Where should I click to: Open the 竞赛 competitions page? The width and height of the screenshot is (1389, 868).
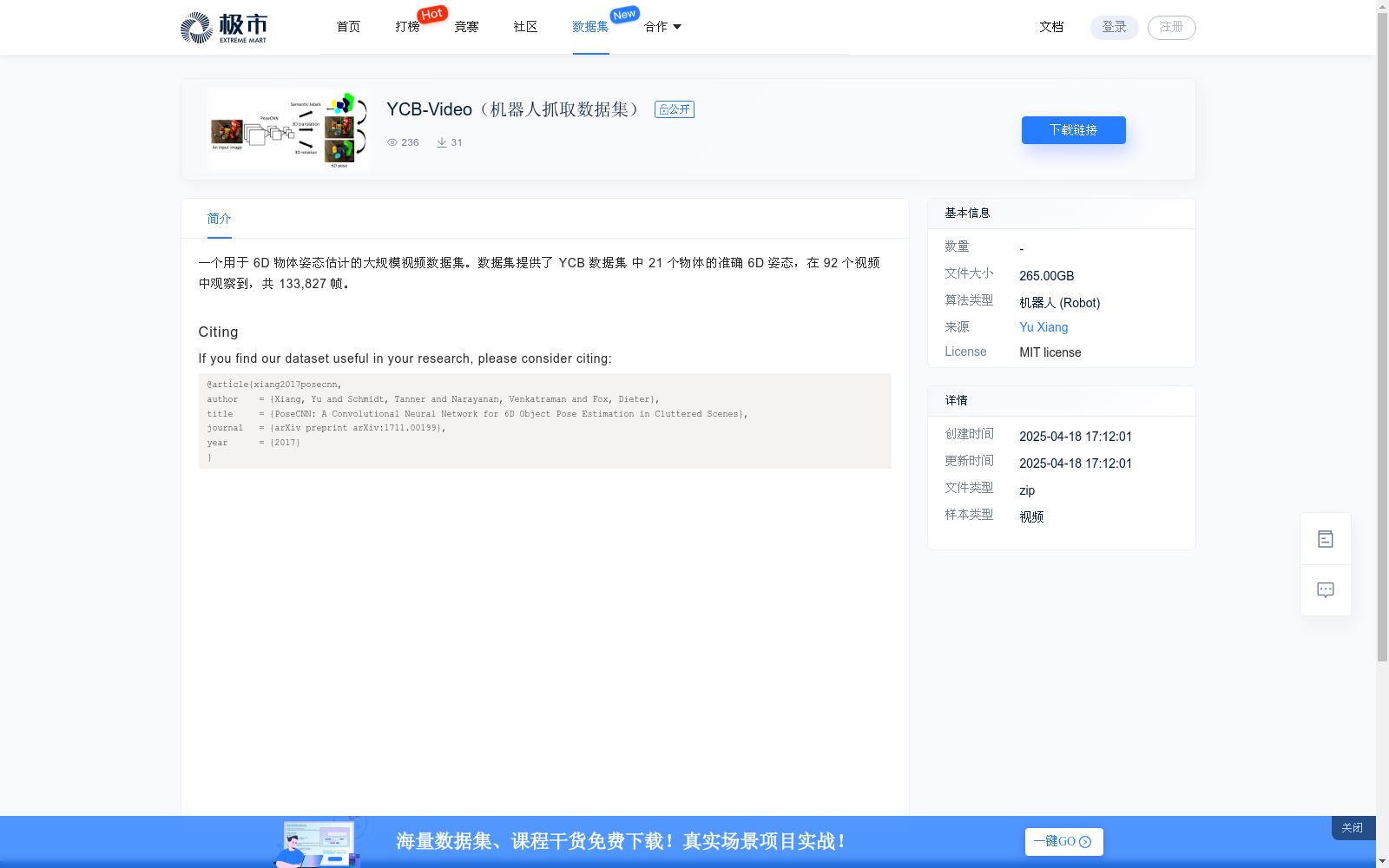(x=466, y=27)
